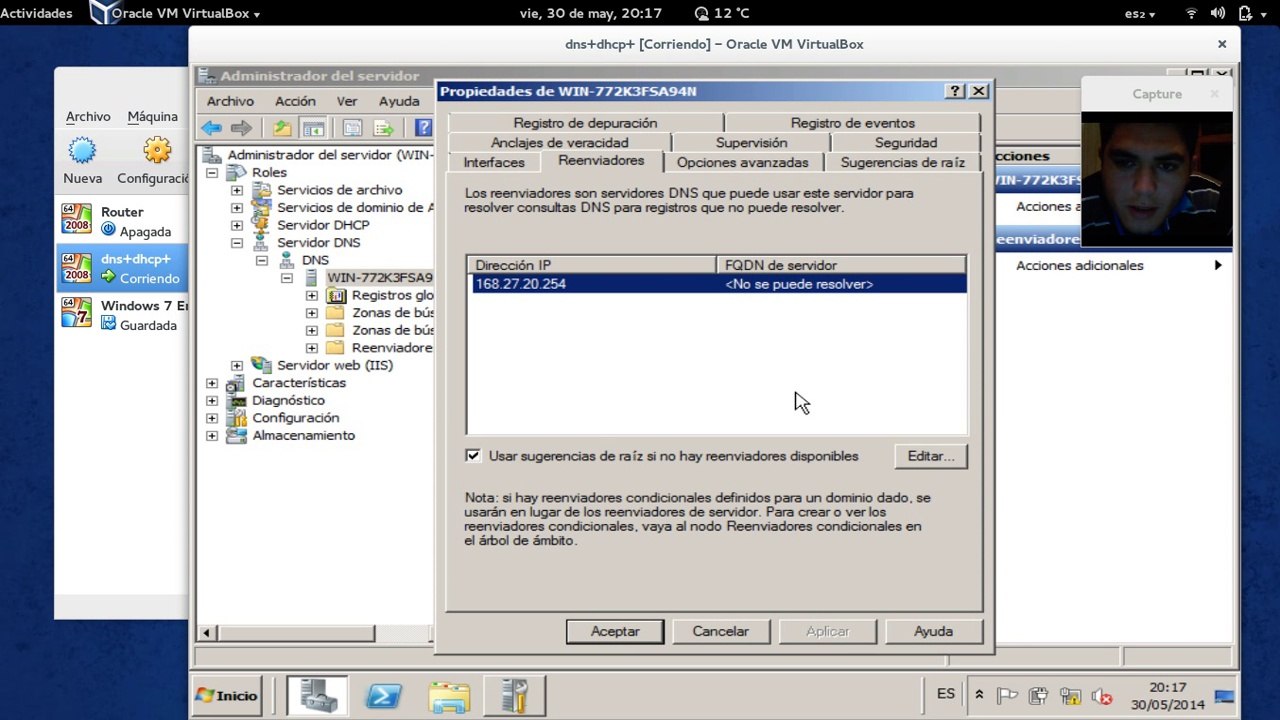Select the Windows 7 VM icon
Image resolution: width=1280 pixels, height=720 pixels.
click(77, 313)
